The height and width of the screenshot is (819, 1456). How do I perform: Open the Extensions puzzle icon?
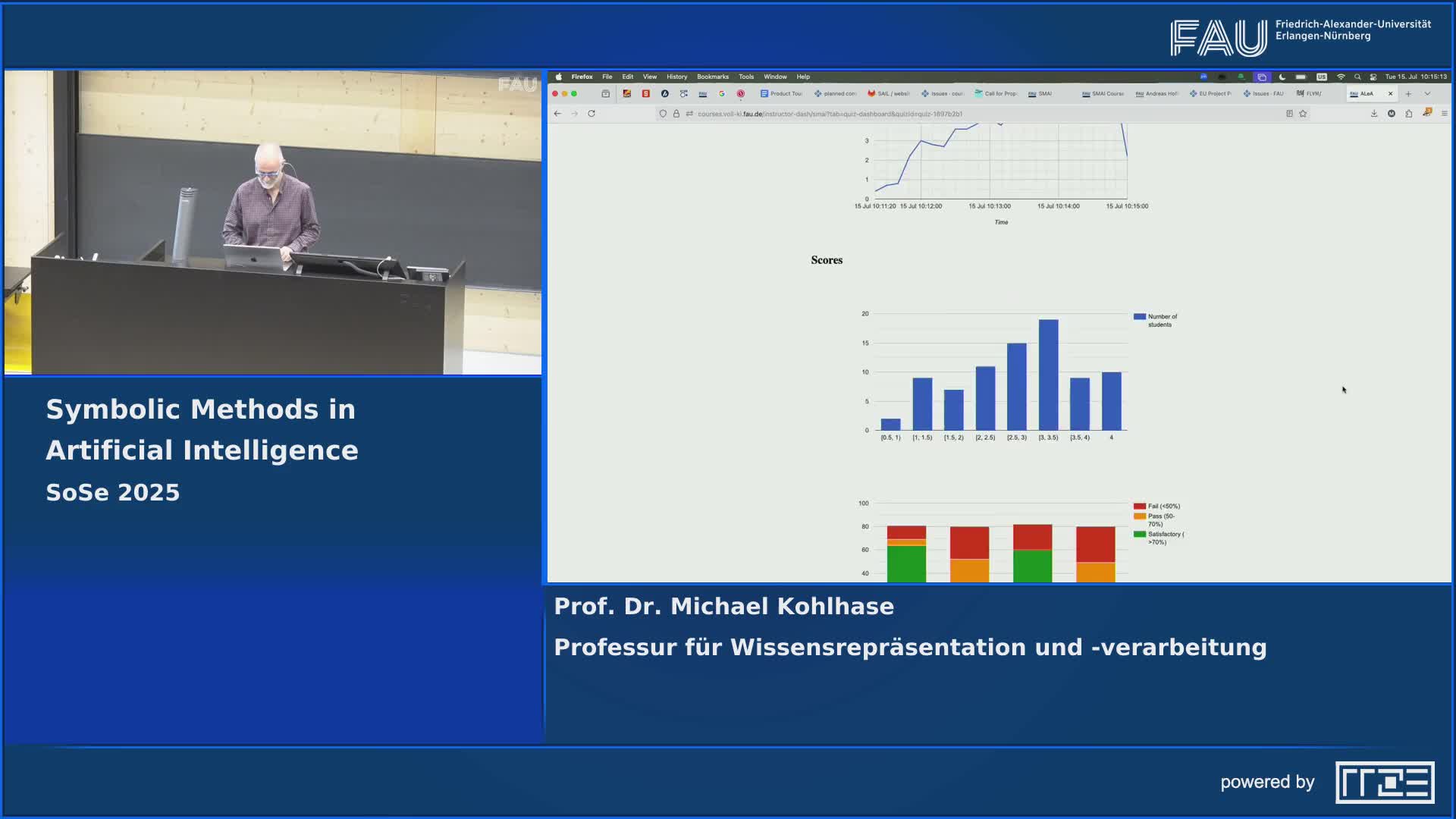point(1408,114)
